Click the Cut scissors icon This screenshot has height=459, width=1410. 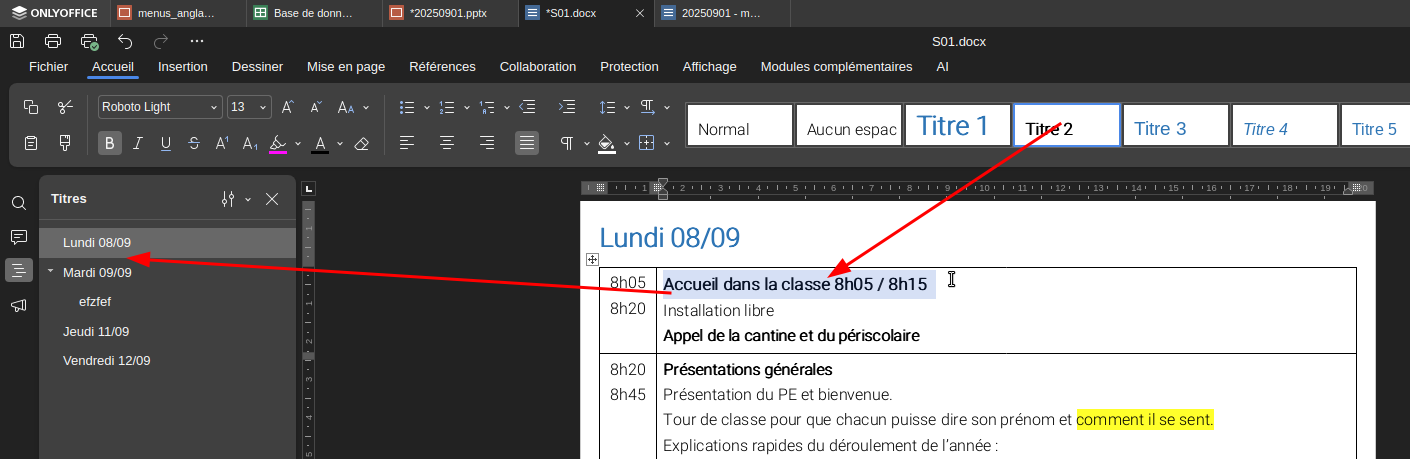click(x=65, y=107)
